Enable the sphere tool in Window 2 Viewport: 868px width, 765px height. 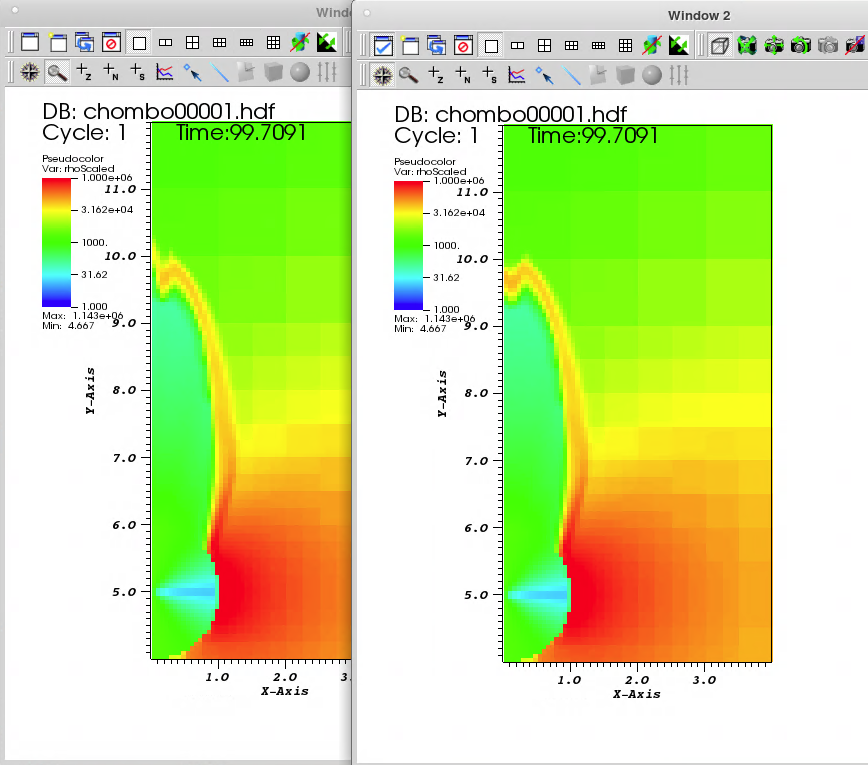tap(652, 75)
